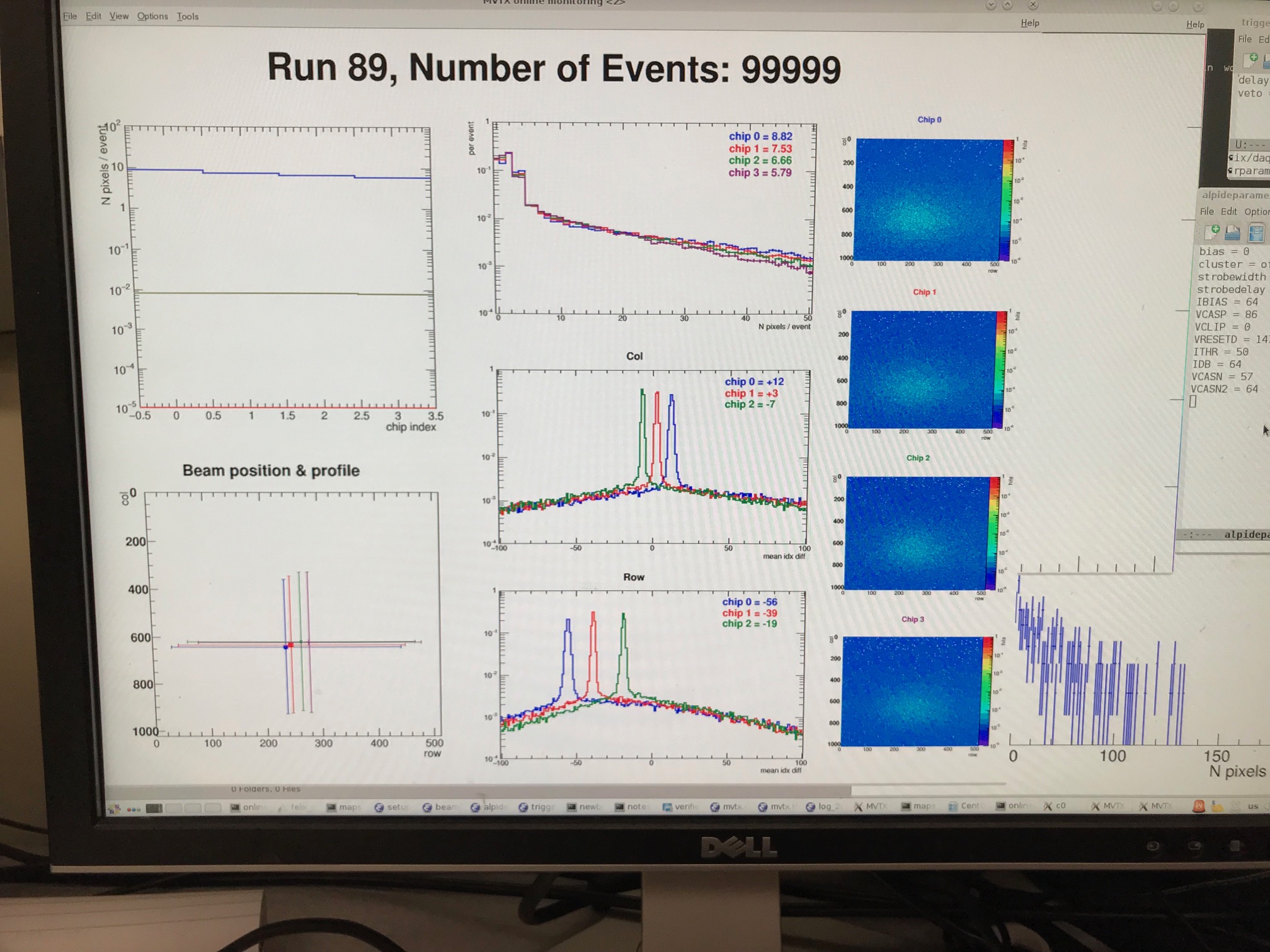
Task: Switch to the beam browser taskbar button
Action: tap(439, 807)
